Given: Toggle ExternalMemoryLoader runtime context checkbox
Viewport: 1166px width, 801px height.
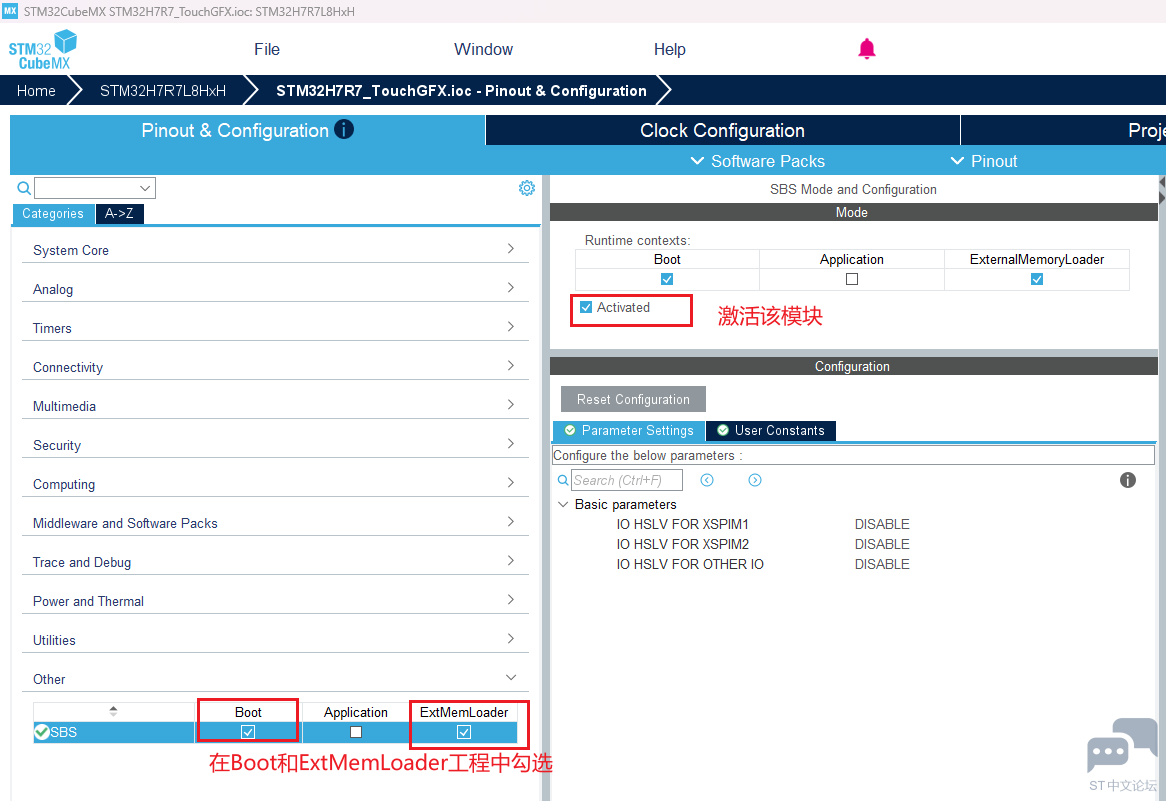Looking at the screenshot, I should point(1037,280).
